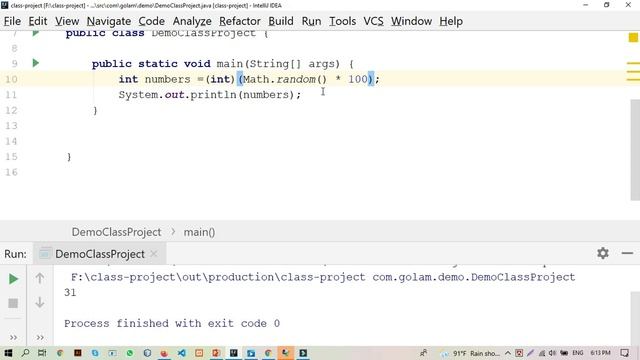Open the Tools menu

pos(342,21)
